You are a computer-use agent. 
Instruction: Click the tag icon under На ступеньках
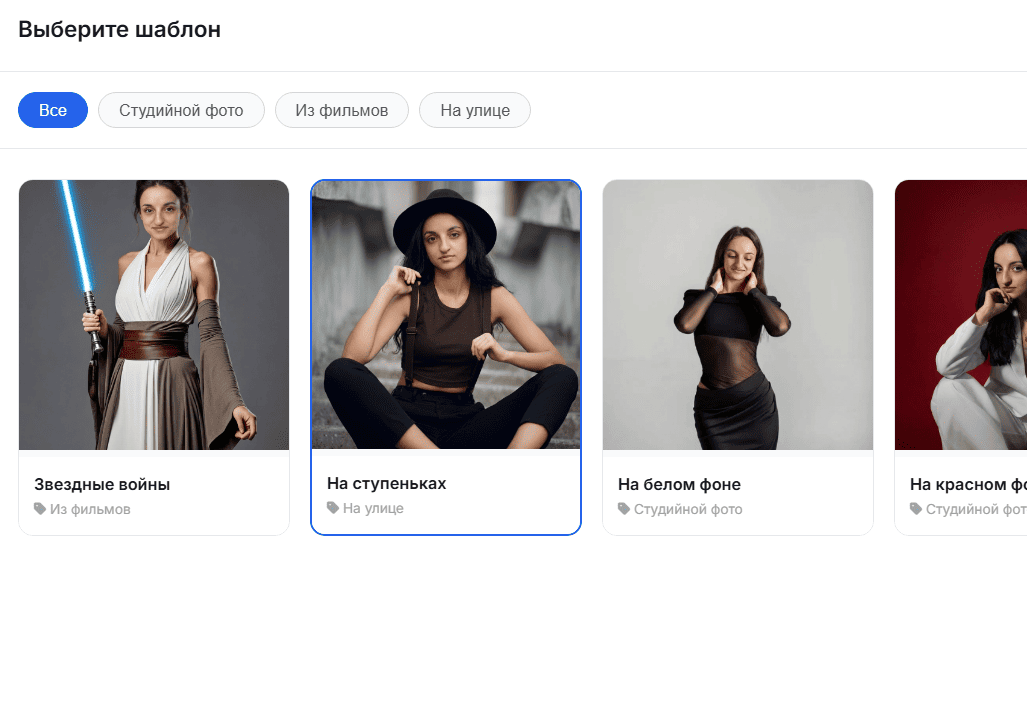(333, 508)
